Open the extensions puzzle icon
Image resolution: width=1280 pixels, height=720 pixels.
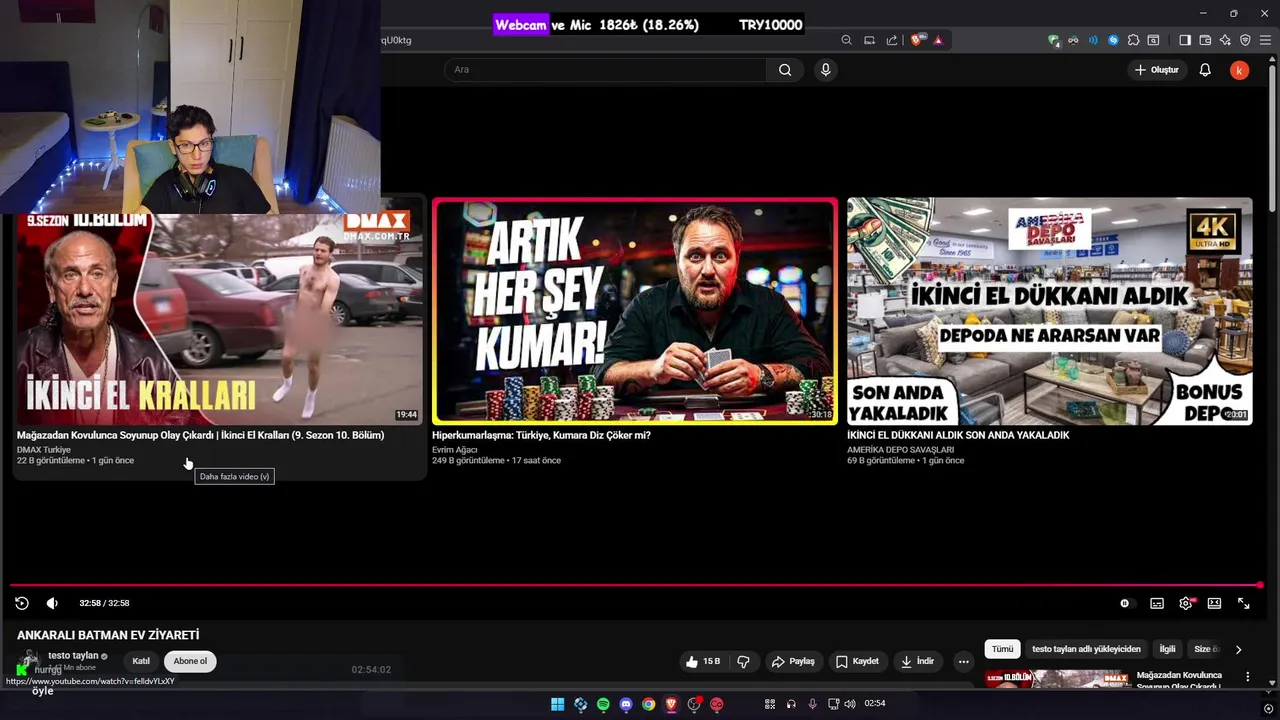[x=1133, y=40]
